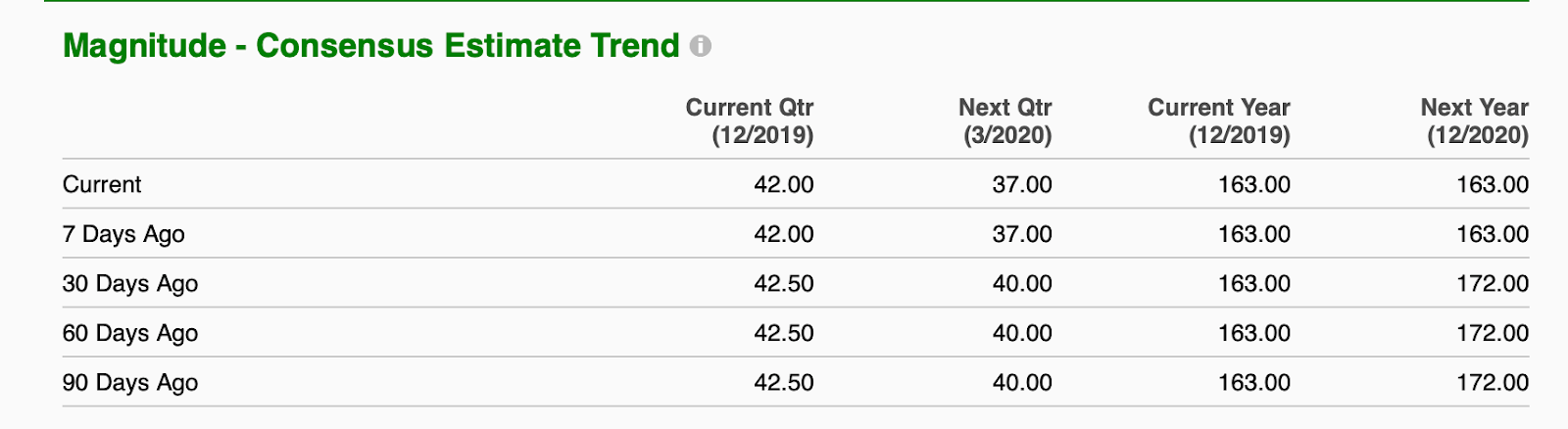Select the 60 Days Ago row label
Viewport: 1568px width, 429px height.
(x=130, y=333)
